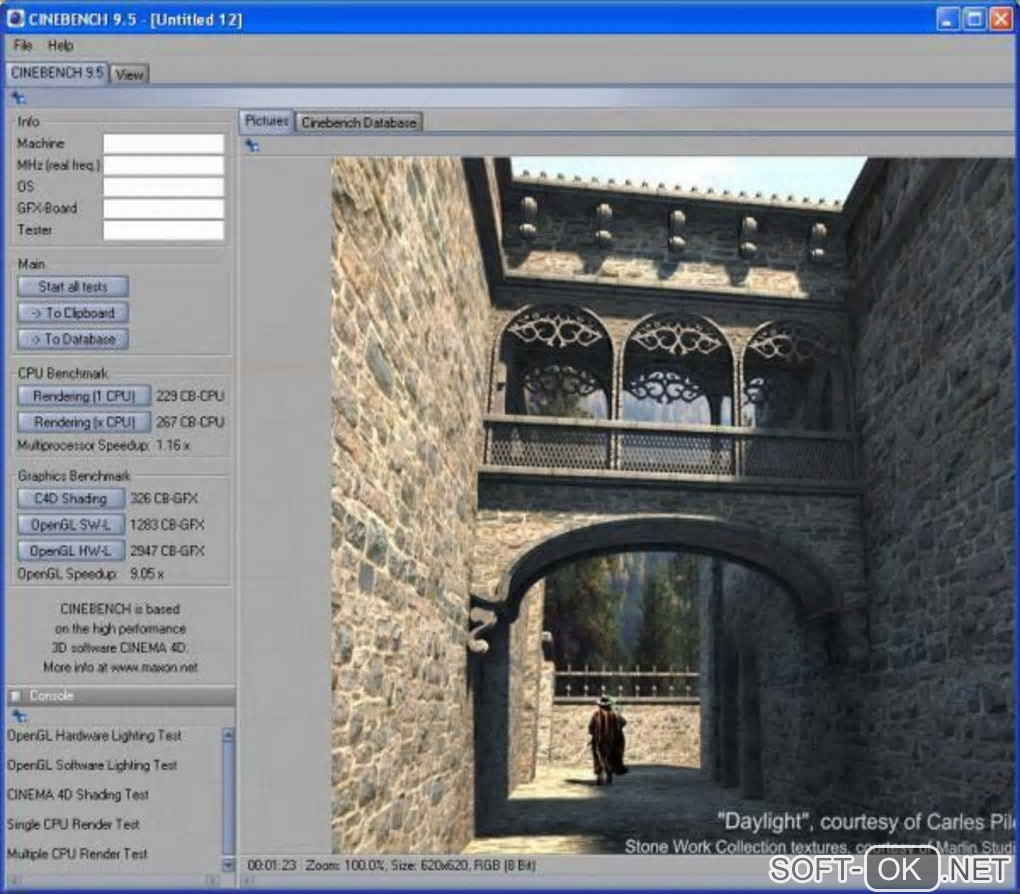Switch to the CINEBENCH 9.5 tab
1020x894 pixels.
pyautogui.click(x=57, y=73)
